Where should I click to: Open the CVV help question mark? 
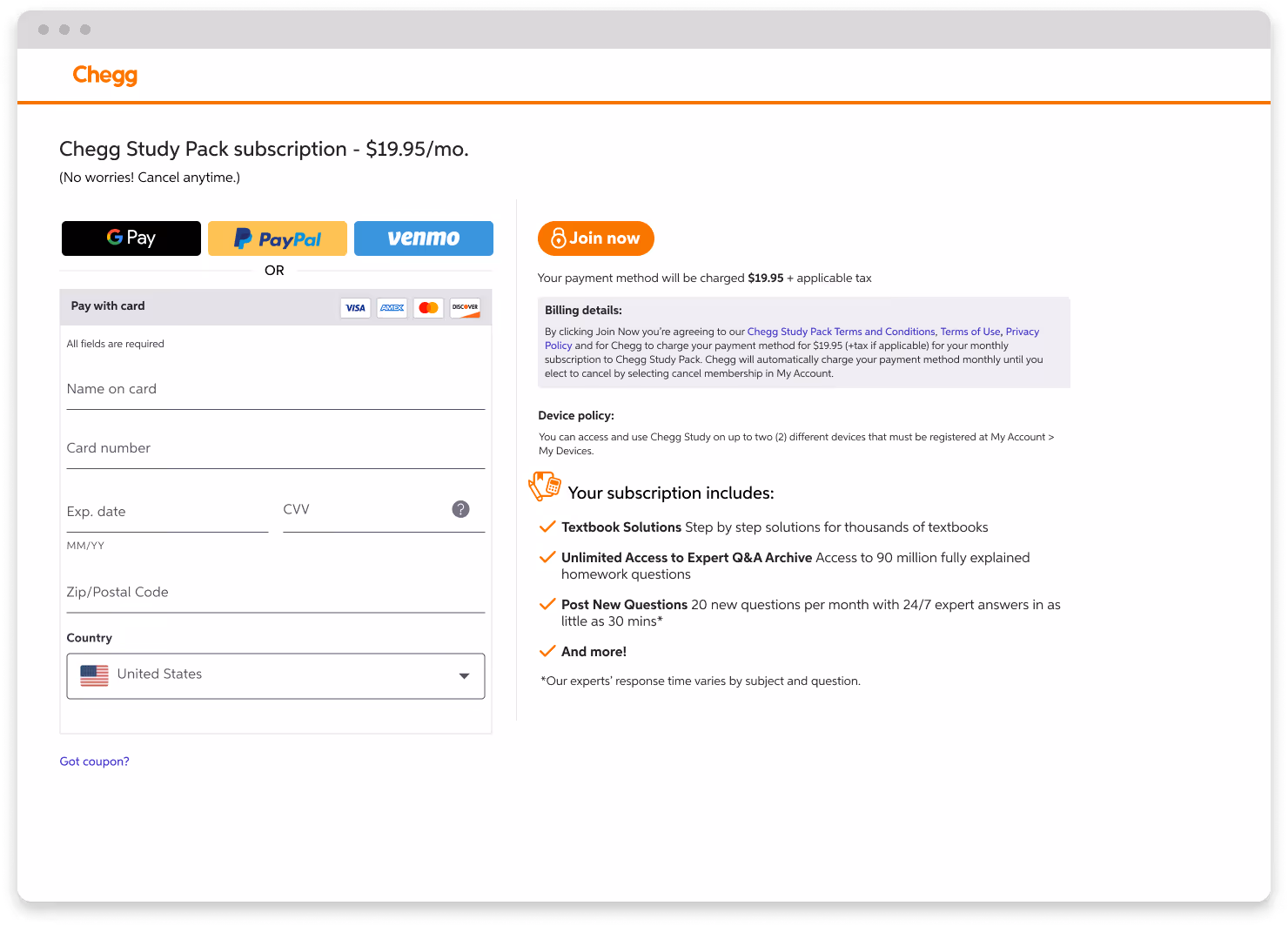pyautogui.click(x=461, y=509)
